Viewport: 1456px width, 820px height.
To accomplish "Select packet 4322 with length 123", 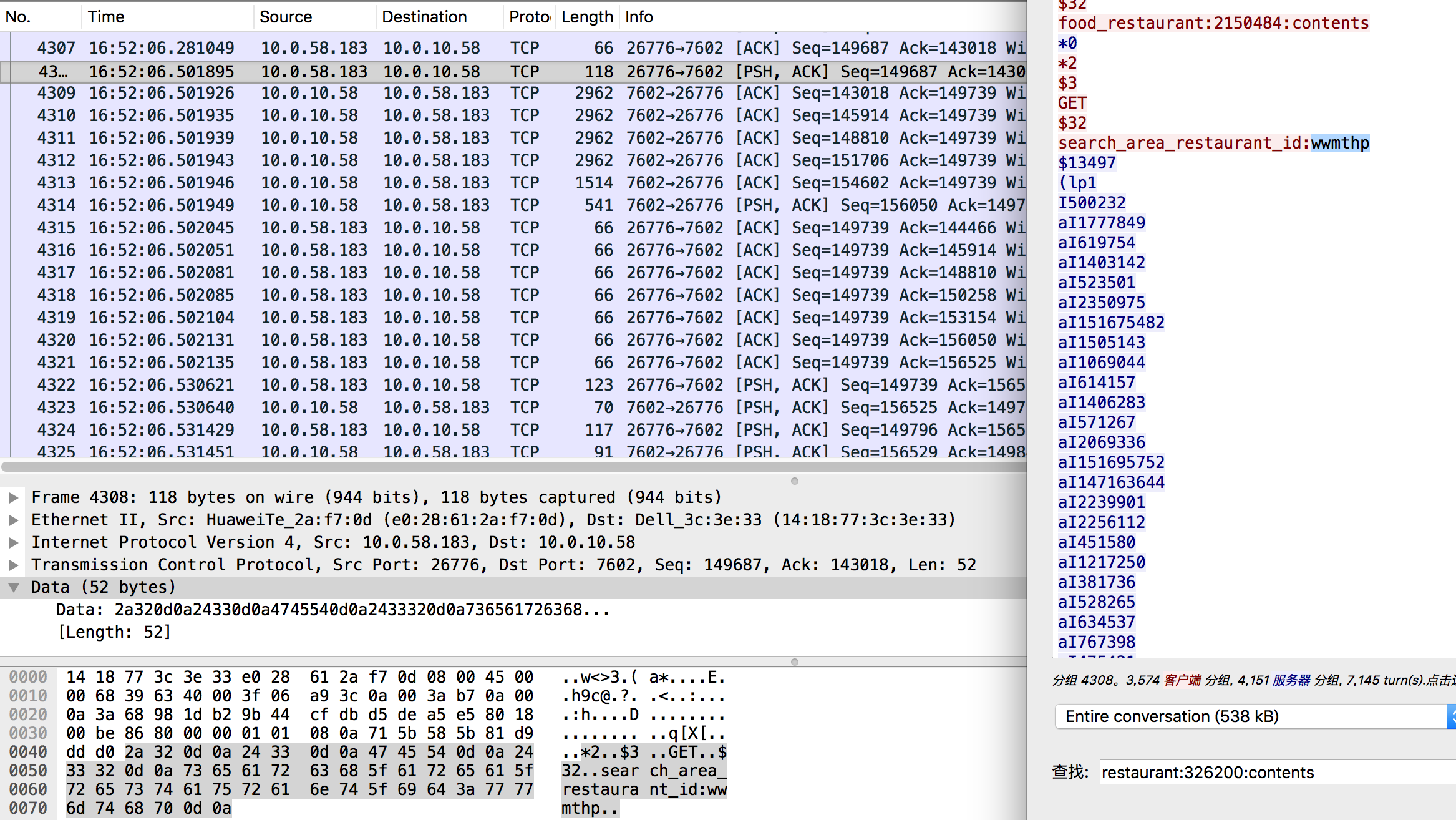I will point(437,385).
